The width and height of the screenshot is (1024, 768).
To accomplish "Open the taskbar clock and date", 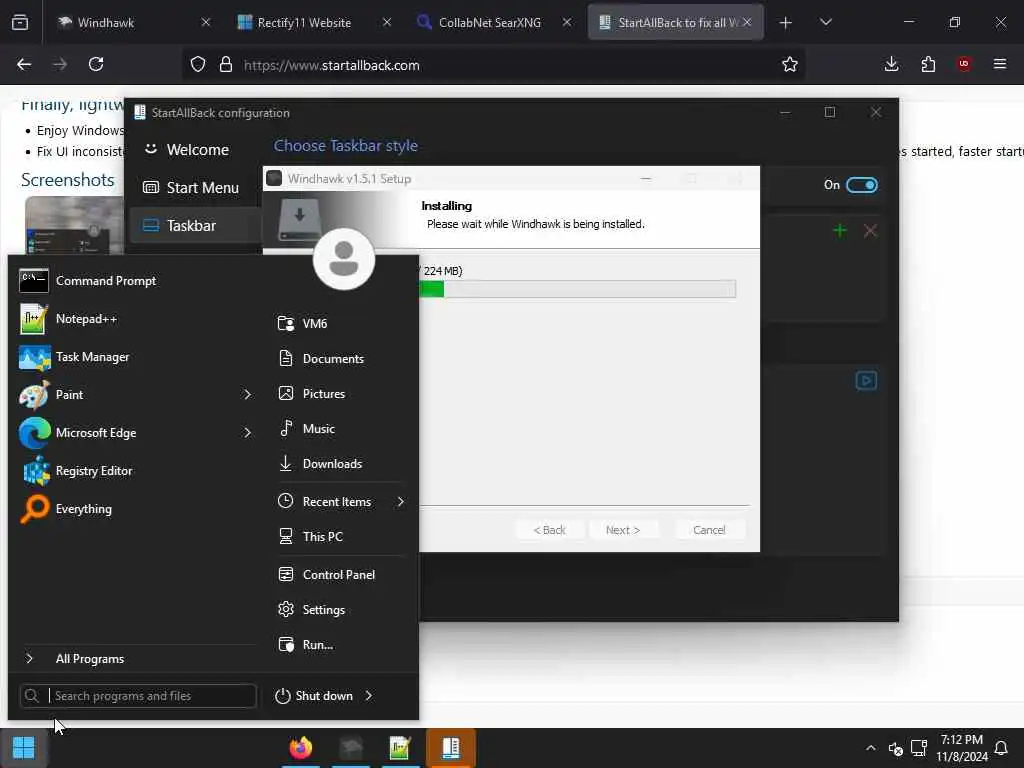I will click(x=961, y=748).
